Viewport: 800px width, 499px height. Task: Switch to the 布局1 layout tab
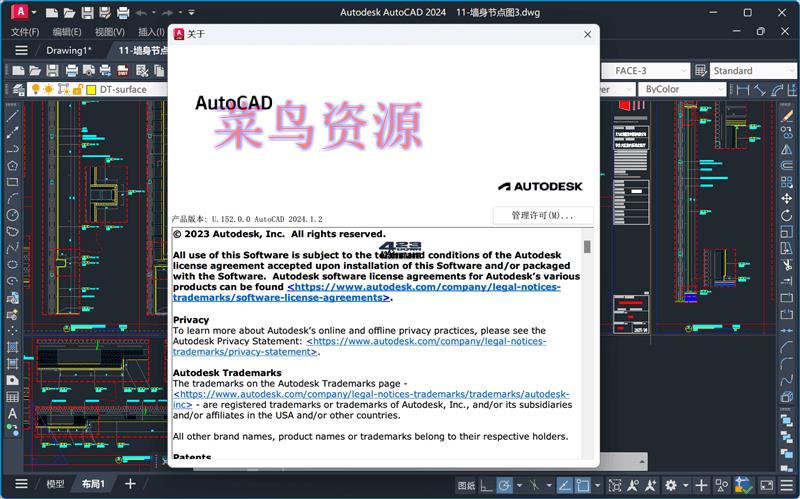point(93,484)
